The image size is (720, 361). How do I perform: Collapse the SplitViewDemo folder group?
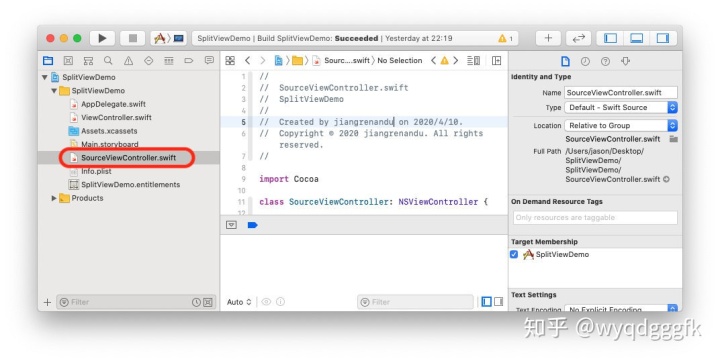(54, 91)
